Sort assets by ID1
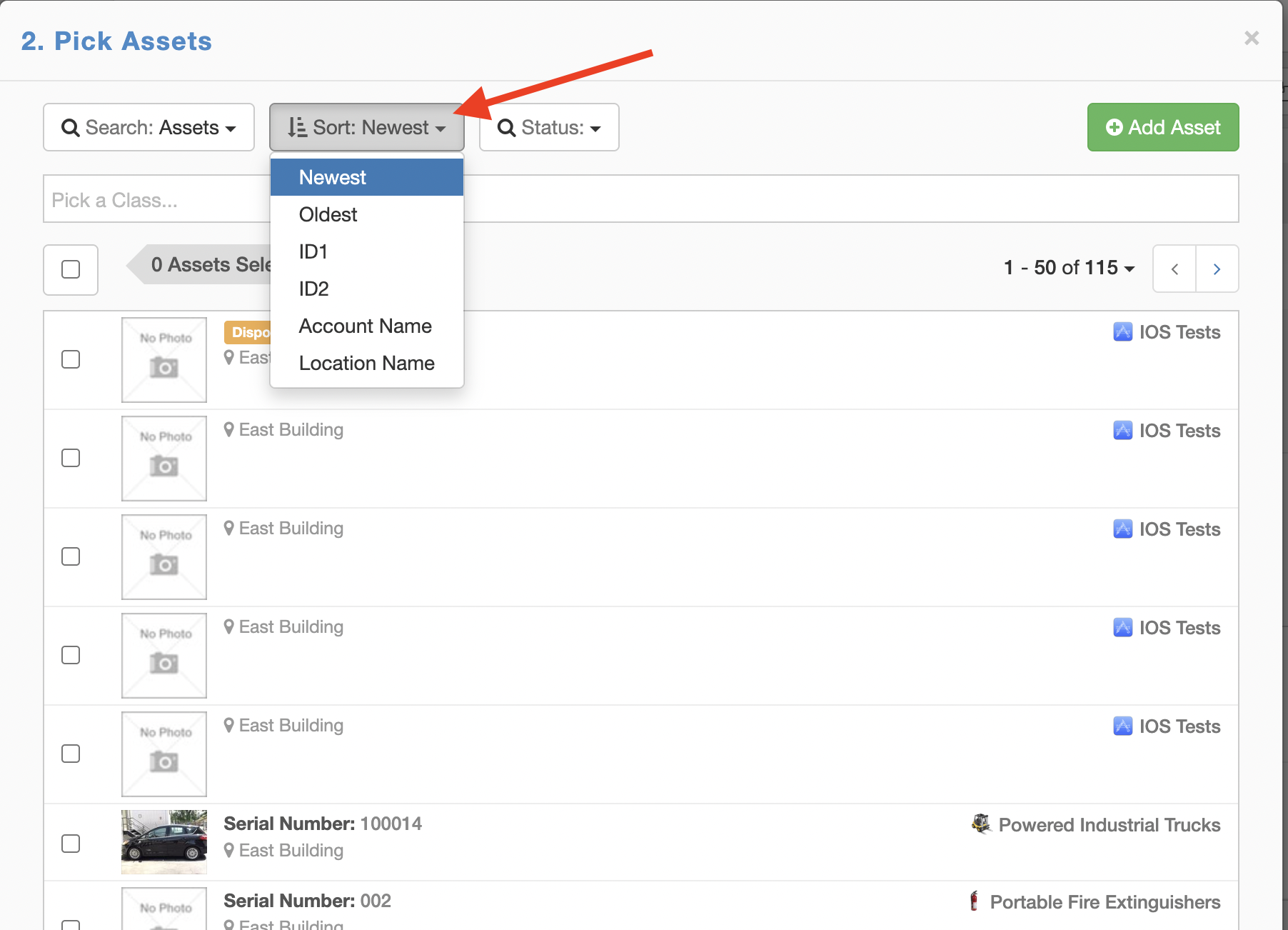The image size is (1288, 930). (367, 251)
